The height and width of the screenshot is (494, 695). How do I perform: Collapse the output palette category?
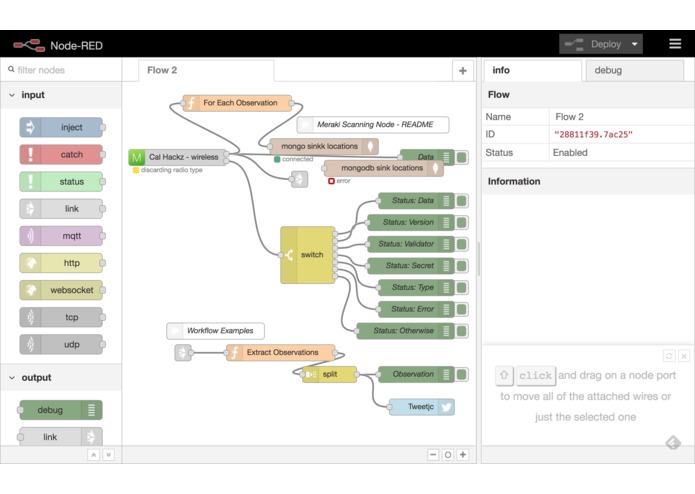61,377
